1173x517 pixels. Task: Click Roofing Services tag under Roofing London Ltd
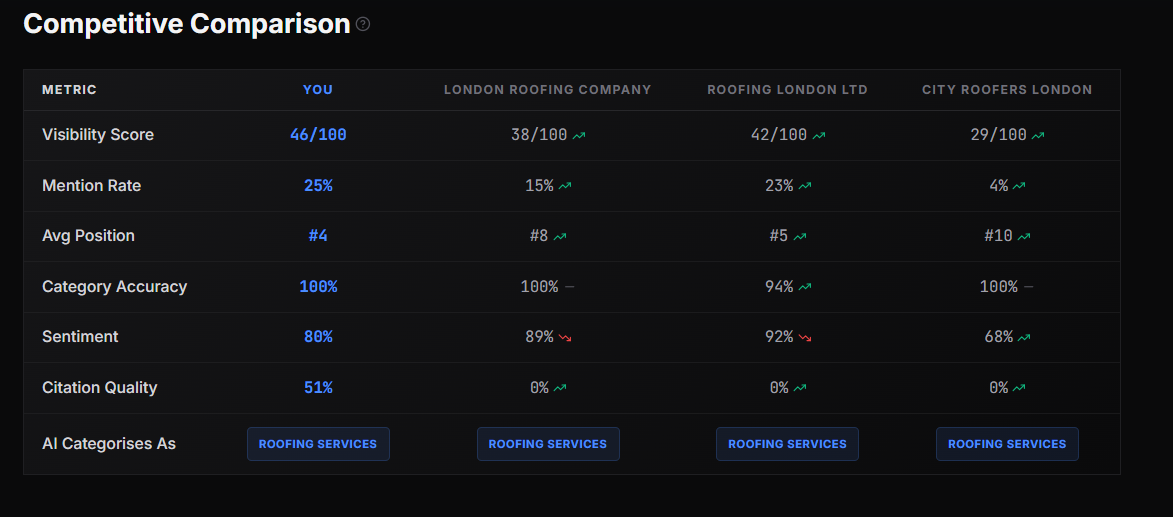coord(787,444)
